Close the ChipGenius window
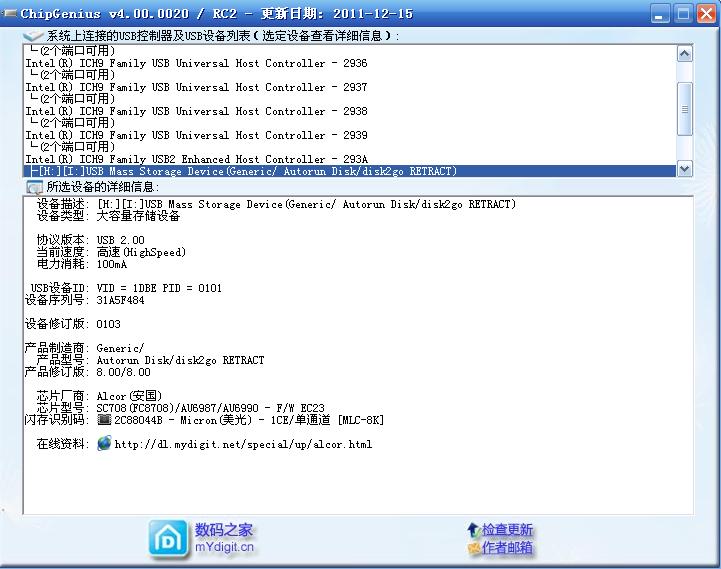 pyautogui.click(x=706, y=13)
